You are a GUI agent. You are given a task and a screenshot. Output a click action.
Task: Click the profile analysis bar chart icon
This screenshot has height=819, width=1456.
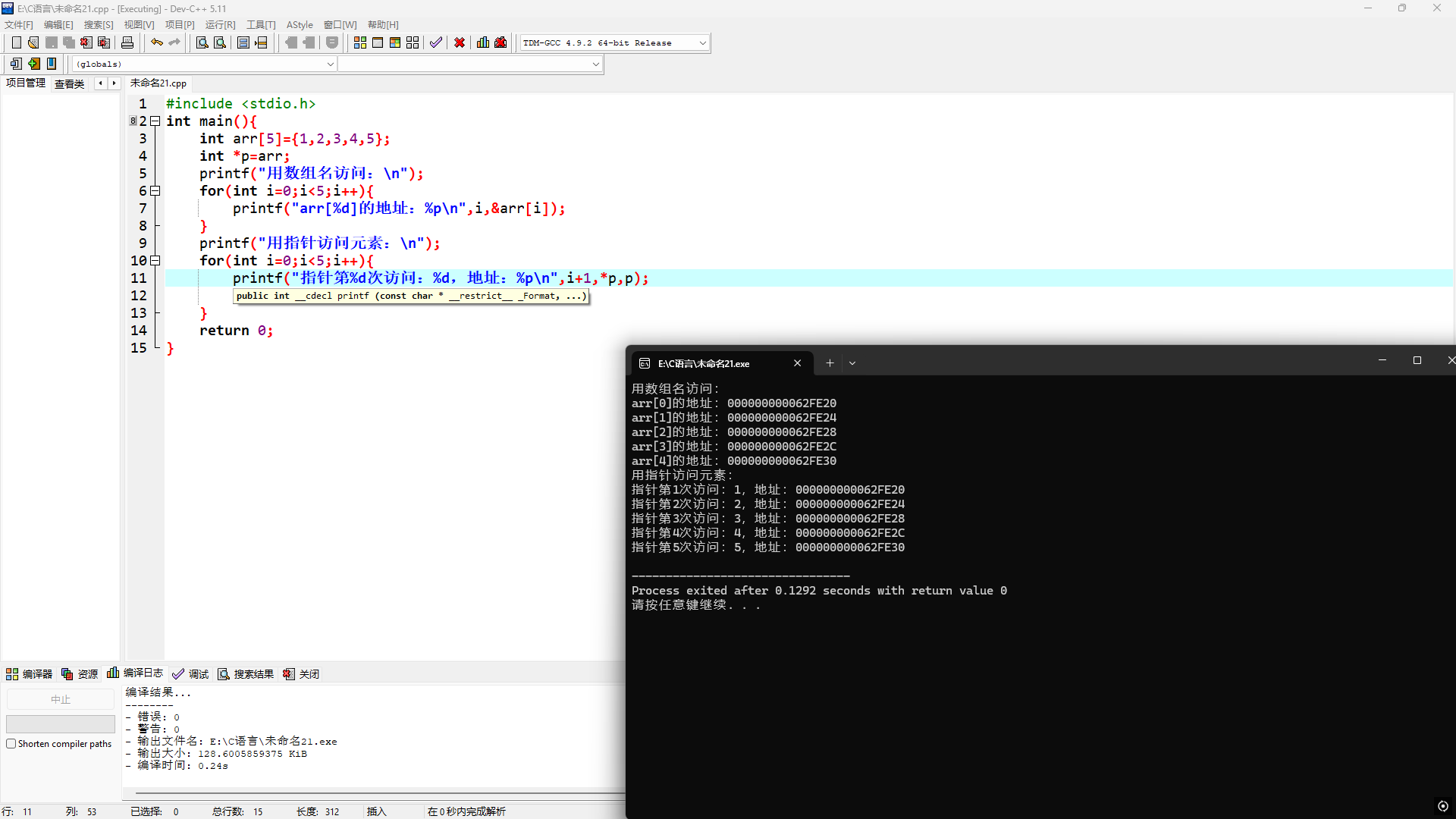[483, 42]
